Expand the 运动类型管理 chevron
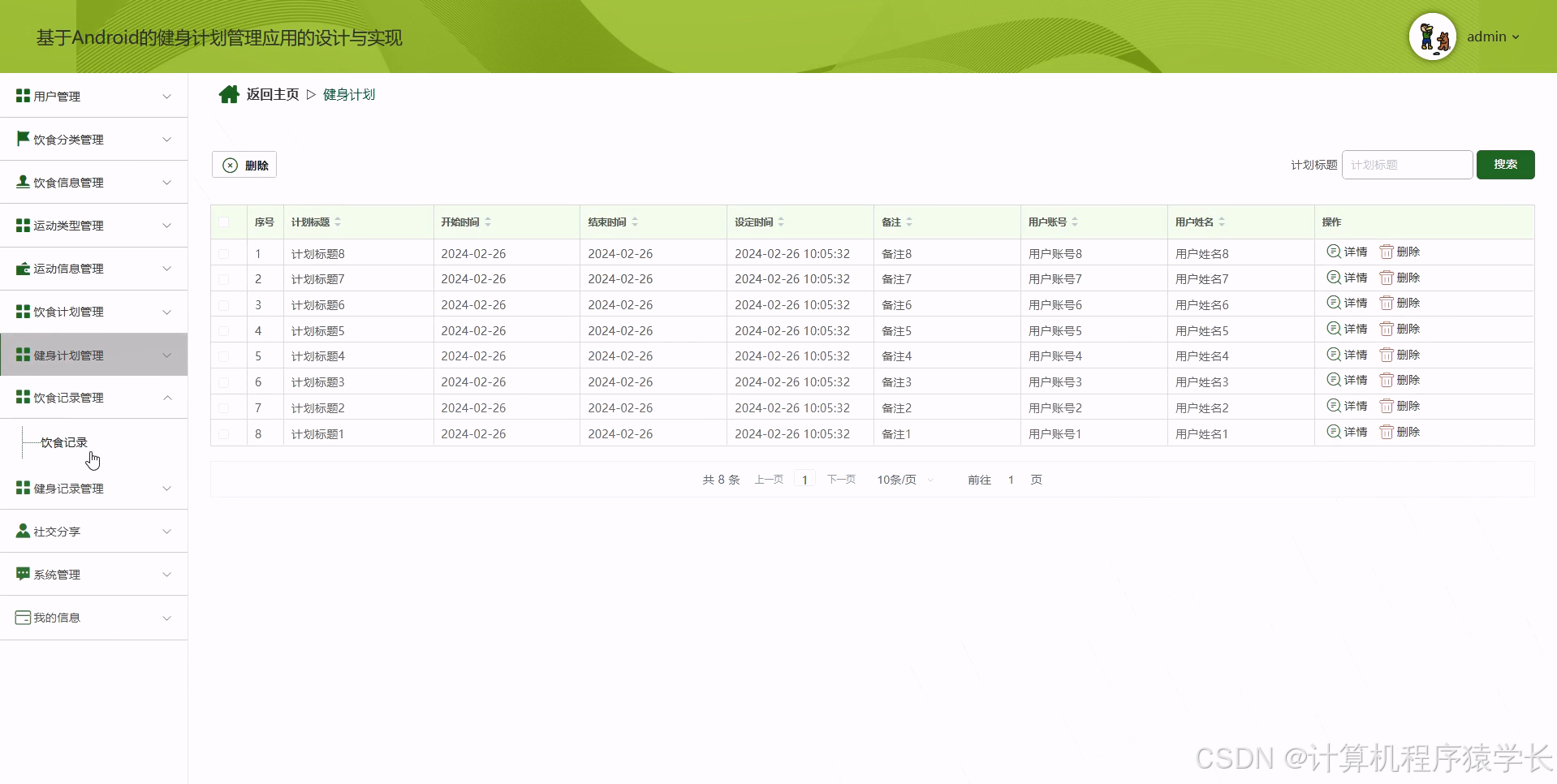This screenshot has width=1557, height=784. [167, 226]
